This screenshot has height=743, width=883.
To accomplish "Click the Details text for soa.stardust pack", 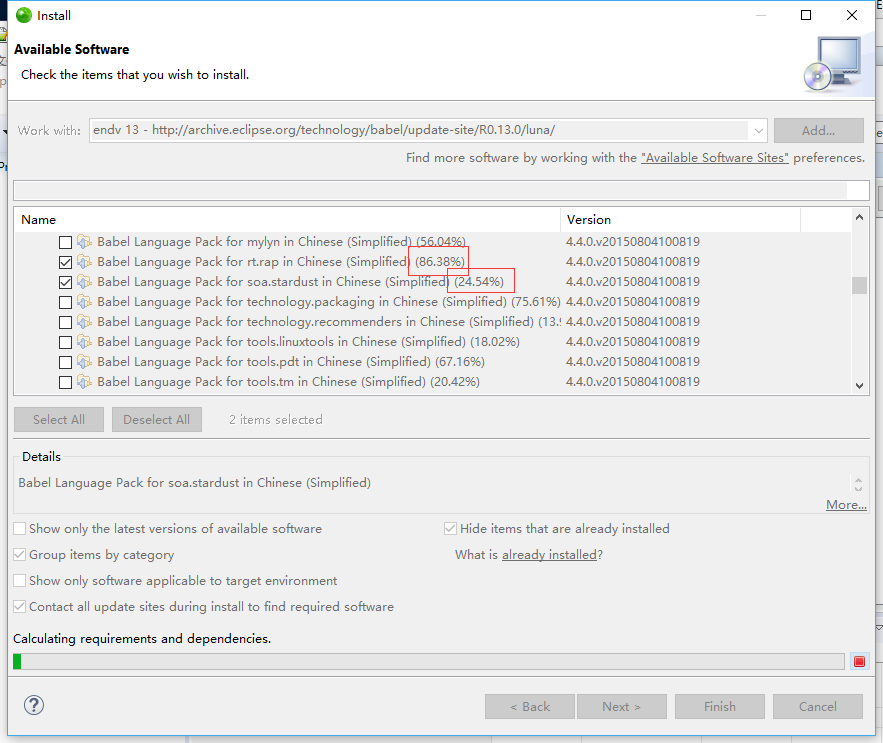I will 195,483.
